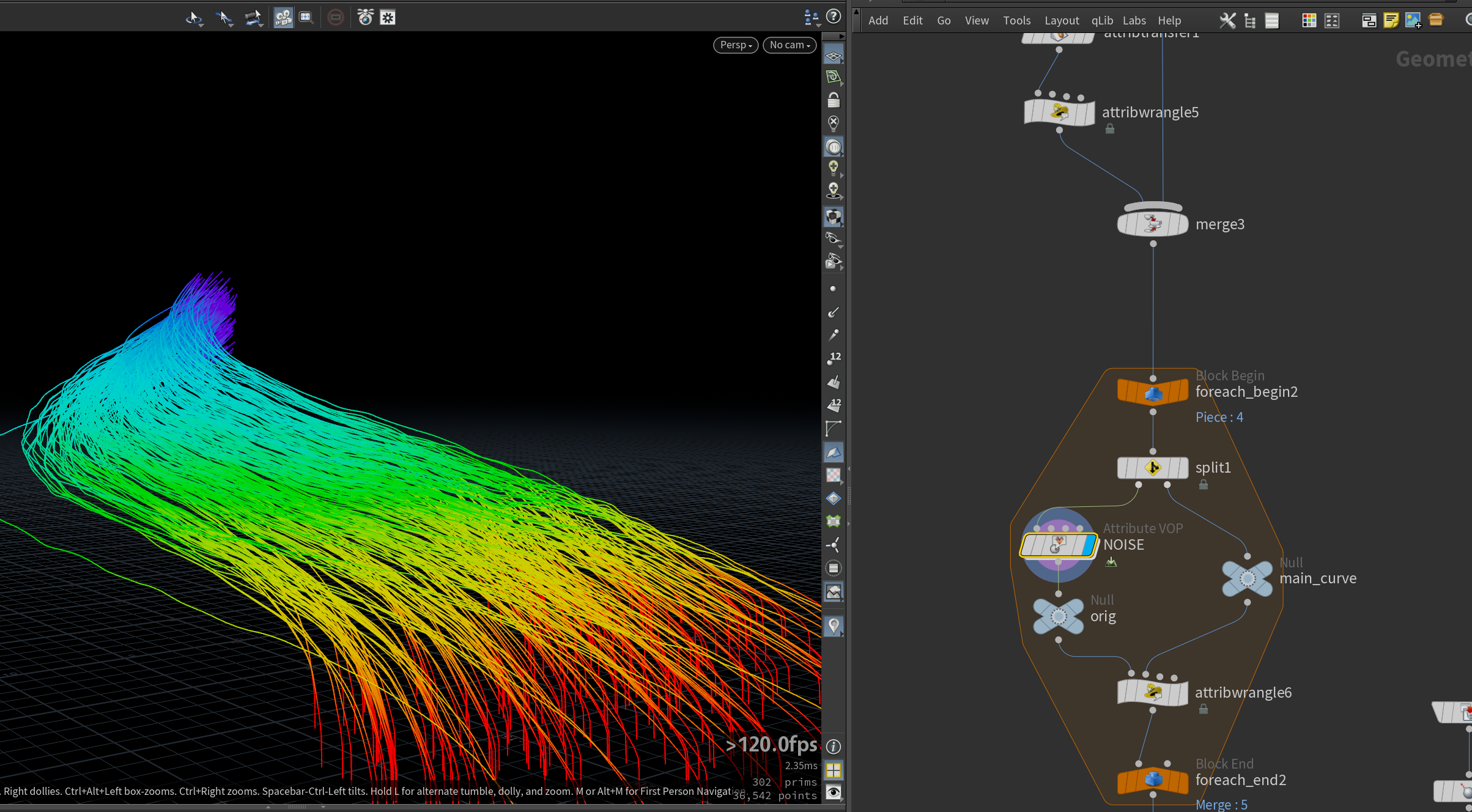Click the sticky note icon in network toolbar
1472x812 pixels.
[1391, 21]
